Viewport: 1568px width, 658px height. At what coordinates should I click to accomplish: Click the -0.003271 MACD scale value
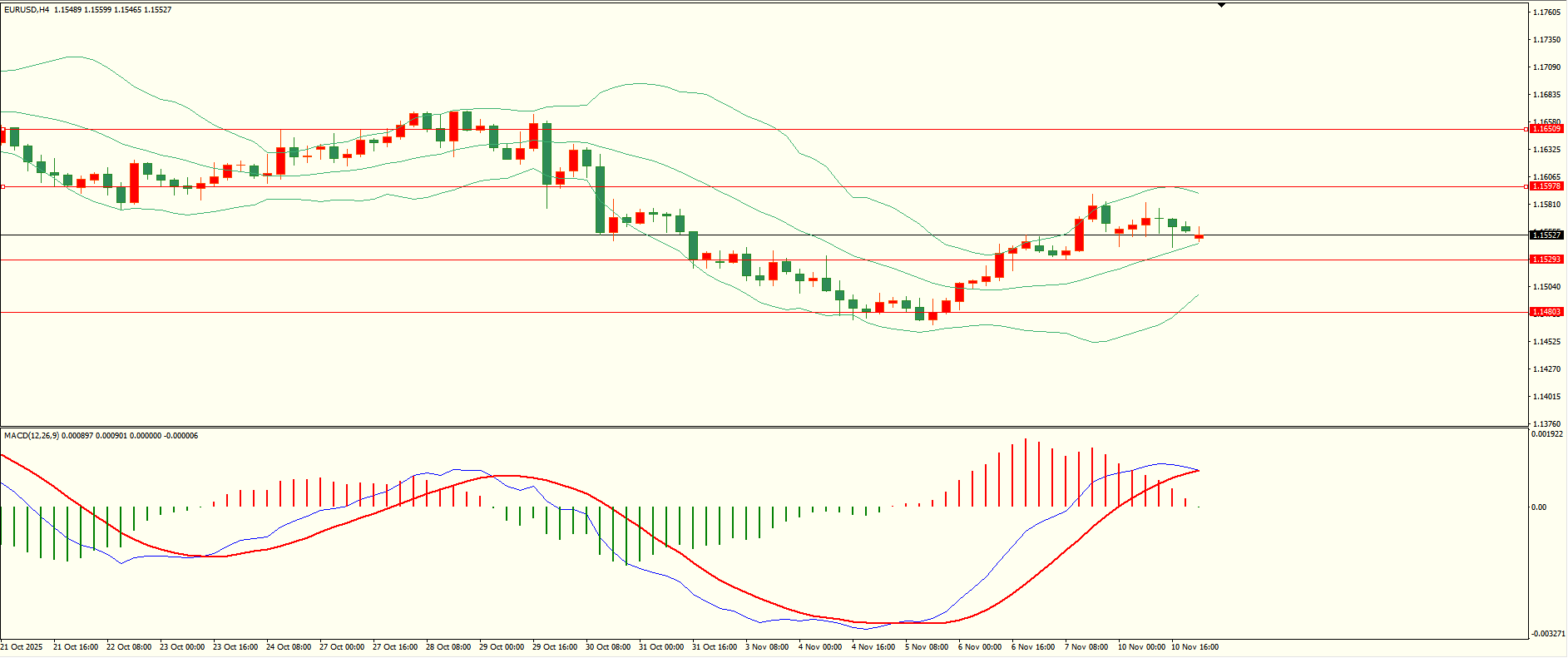click(1548, 635)
